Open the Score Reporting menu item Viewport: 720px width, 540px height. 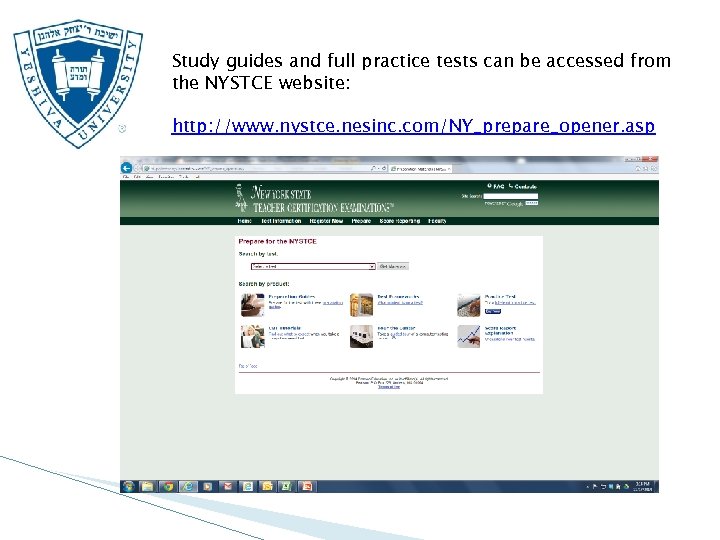400,221
